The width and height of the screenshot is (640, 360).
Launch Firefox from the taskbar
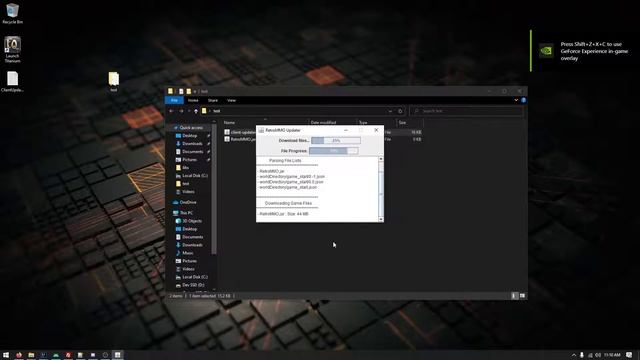[19, 355]
